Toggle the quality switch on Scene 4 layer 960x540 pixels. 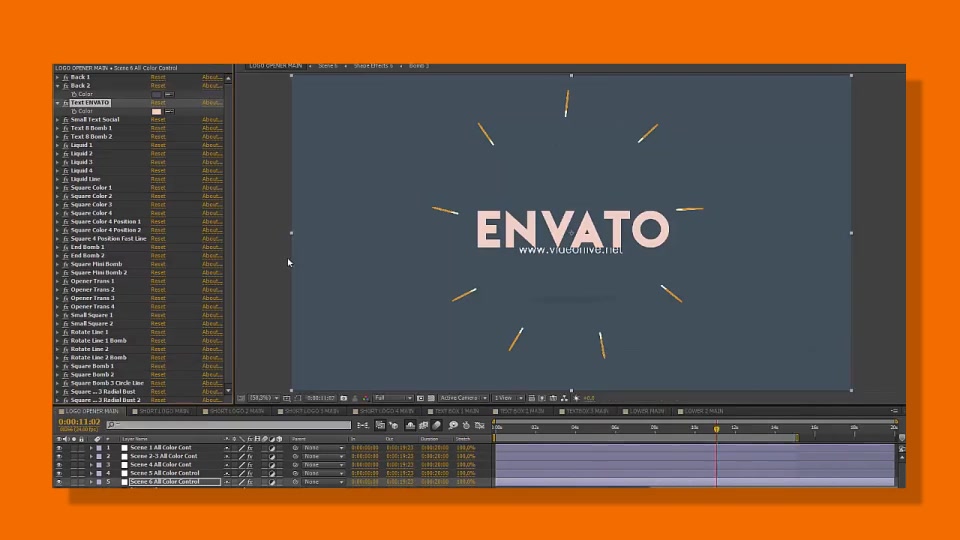pos(242,465)
